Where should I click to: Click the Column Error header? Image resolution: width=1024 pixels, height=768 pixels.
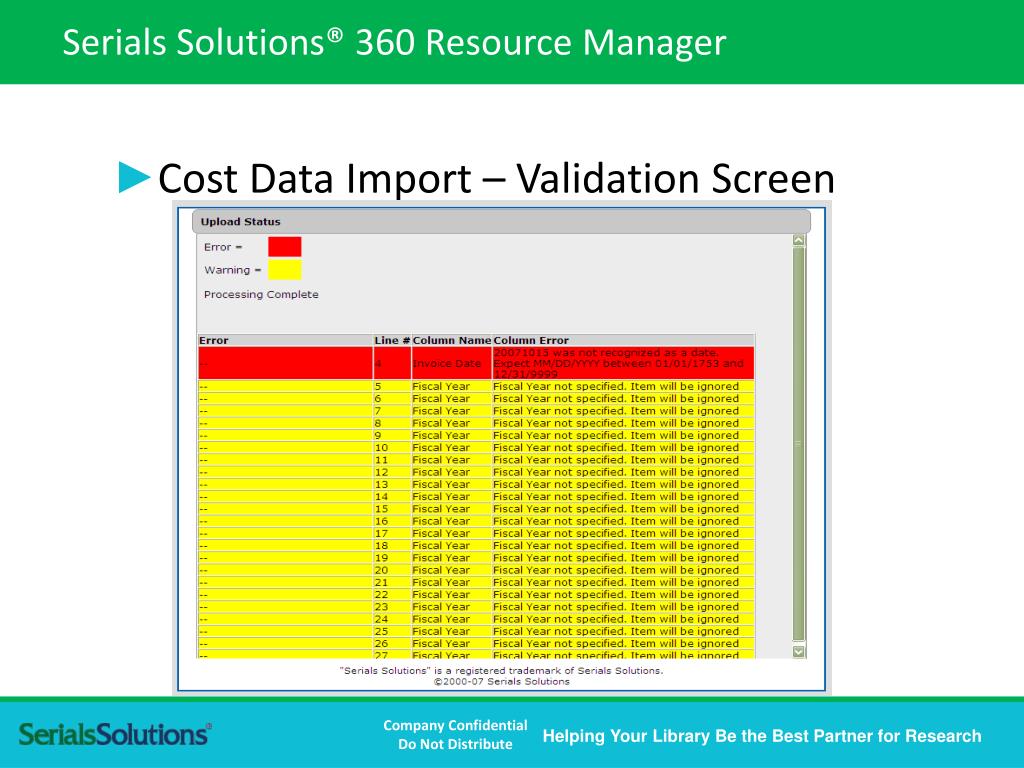click(x=623, y=340)
